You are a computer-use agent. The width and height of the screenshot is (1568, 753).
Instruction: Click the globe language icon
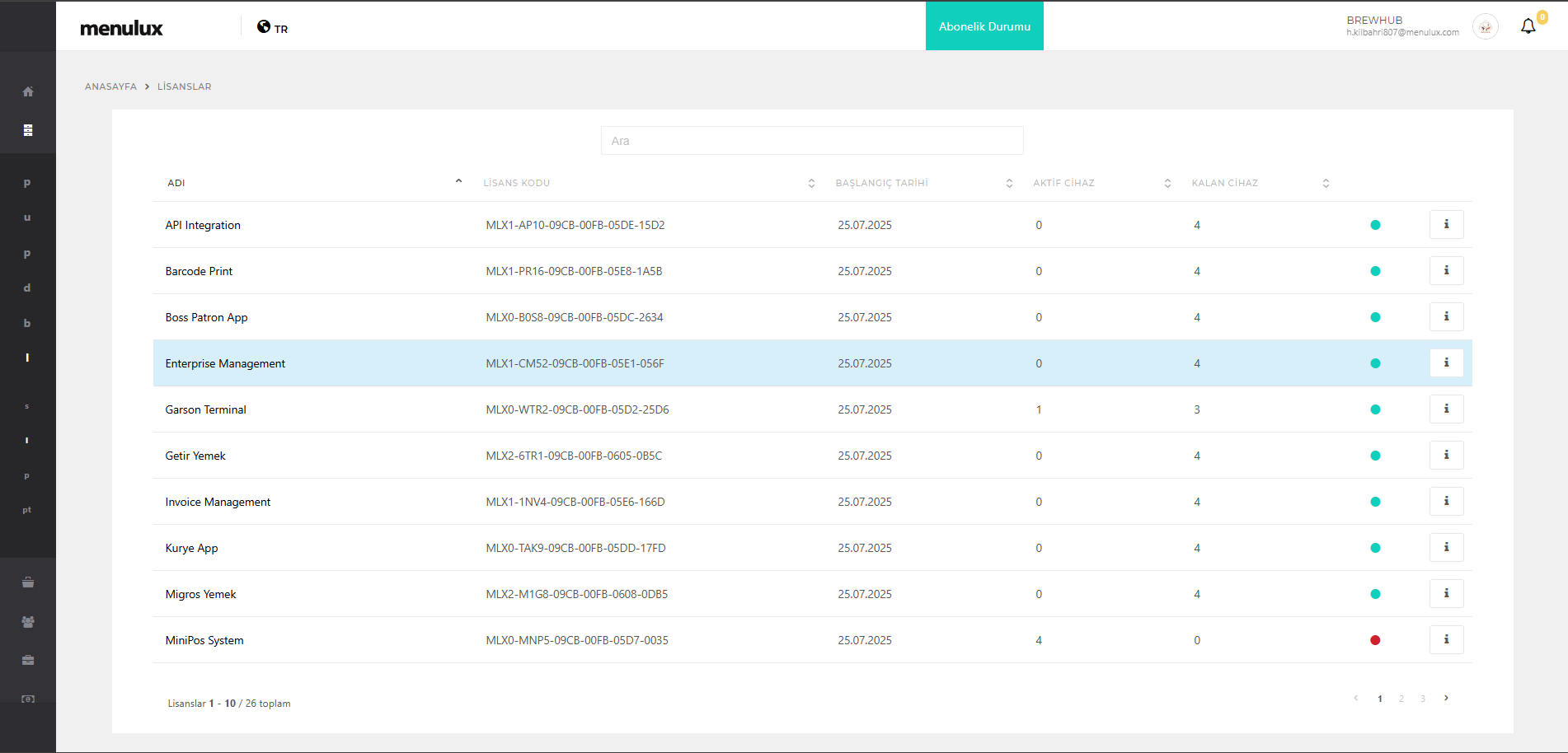coord(264,26)
